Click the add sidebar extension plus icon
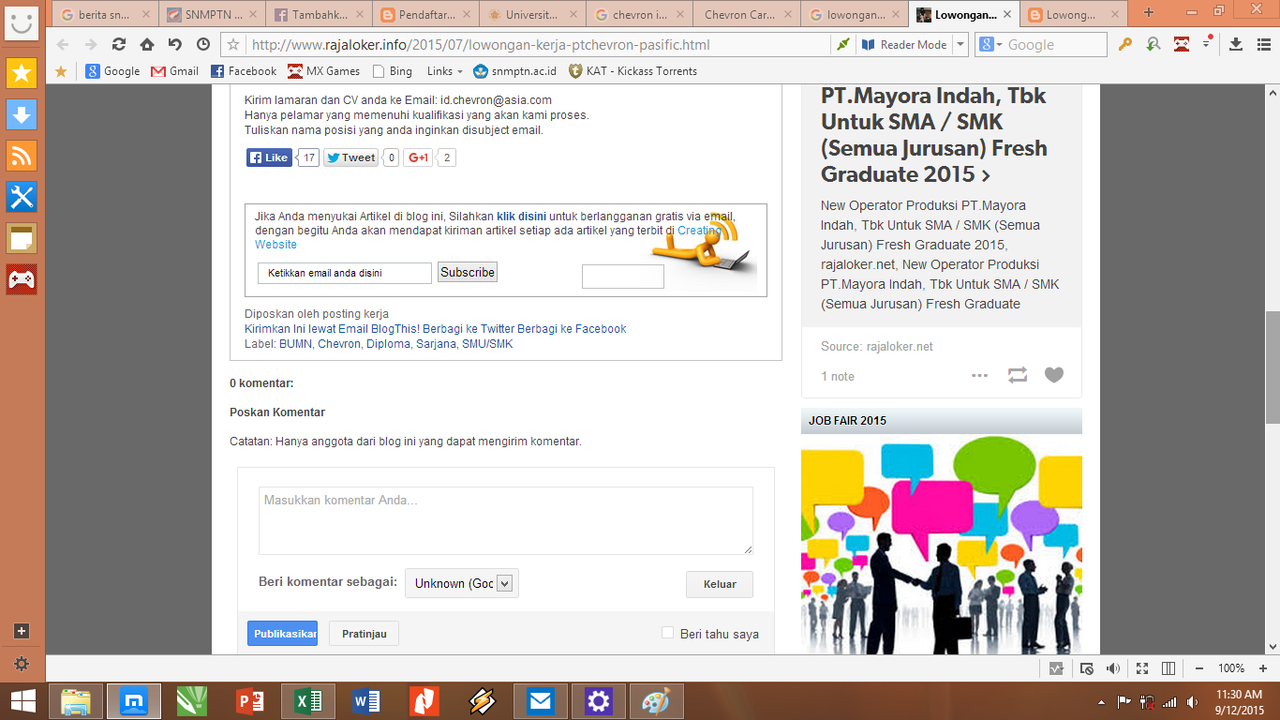Screen dimensions: 1280x720 22,631
